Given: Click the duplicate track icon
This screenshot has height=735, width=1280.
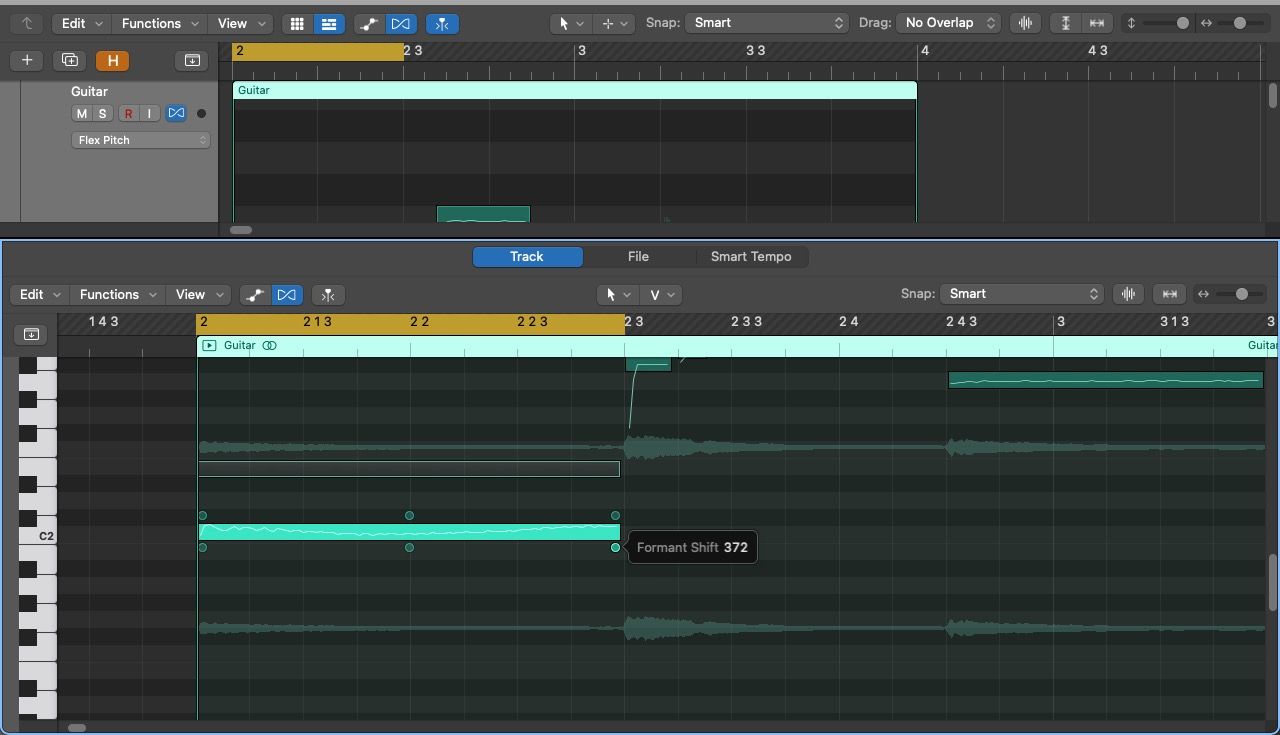Looking at the screenshot, I should point(69,60).
